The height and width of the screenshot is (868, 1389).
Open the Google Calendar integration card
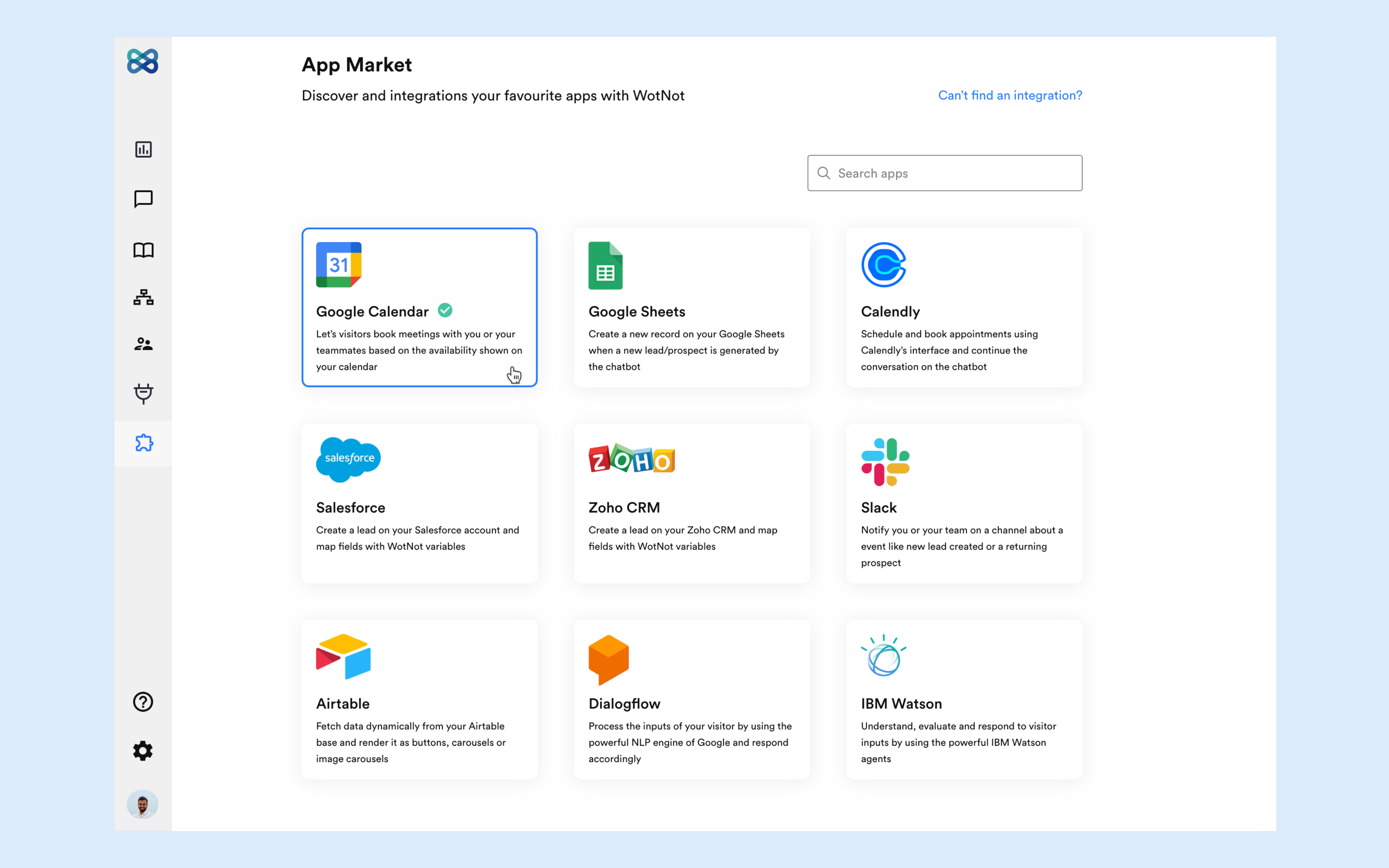[x=419, y=308]
